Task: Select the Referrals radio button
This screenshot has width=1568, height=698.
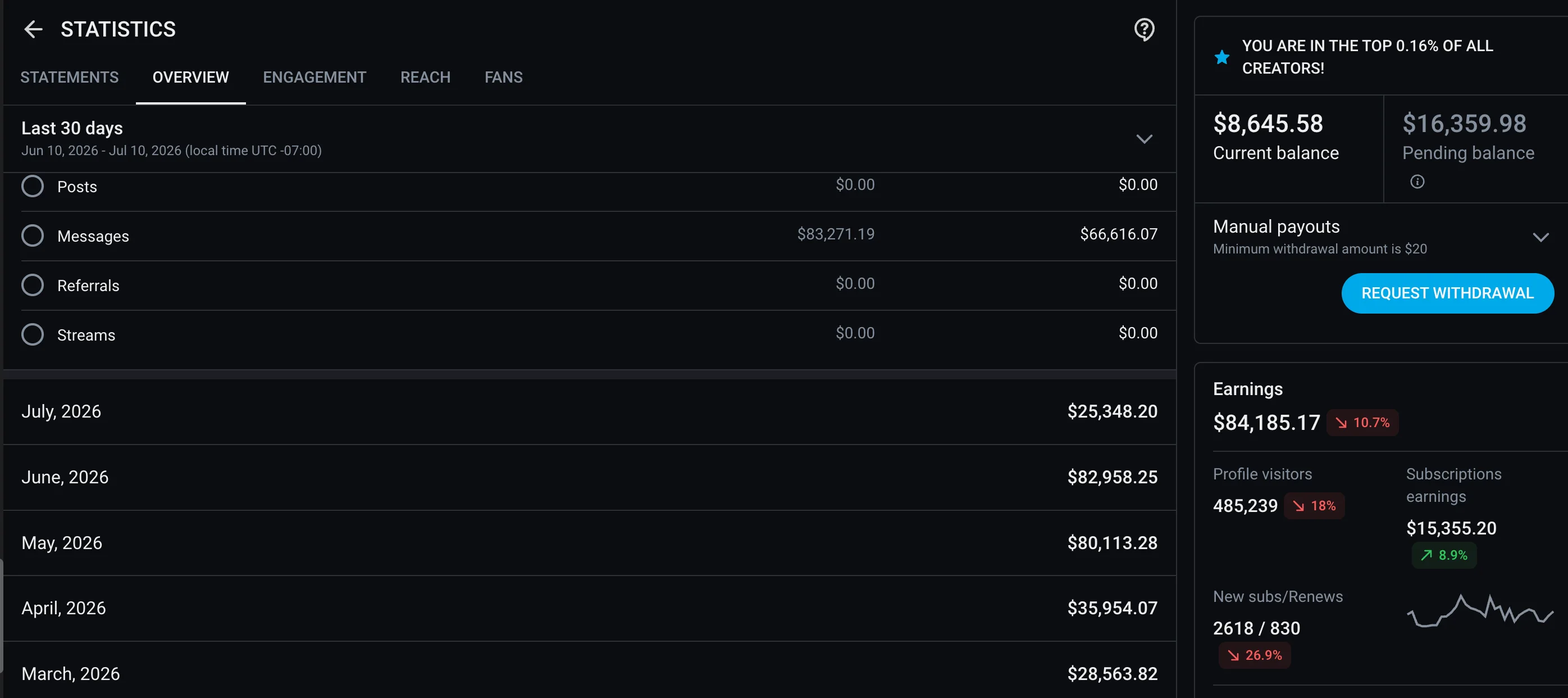Action: pyautogui.click(x=32, y=285)
